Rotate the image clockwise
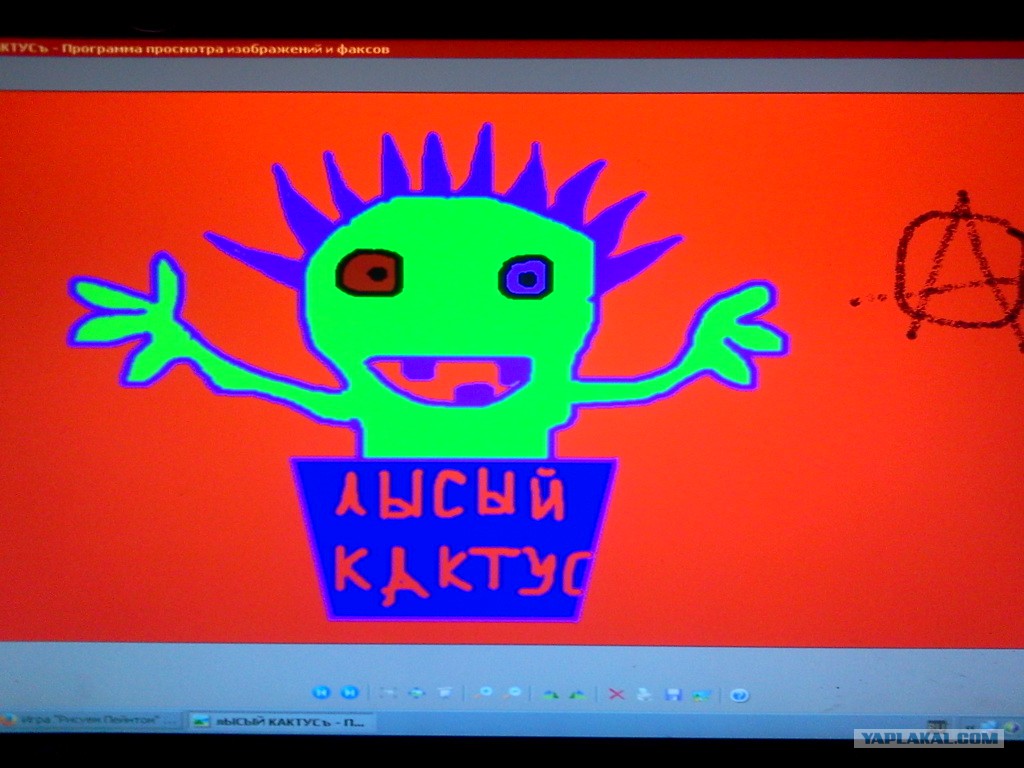The image size is (1024, 768). (551, 694)
